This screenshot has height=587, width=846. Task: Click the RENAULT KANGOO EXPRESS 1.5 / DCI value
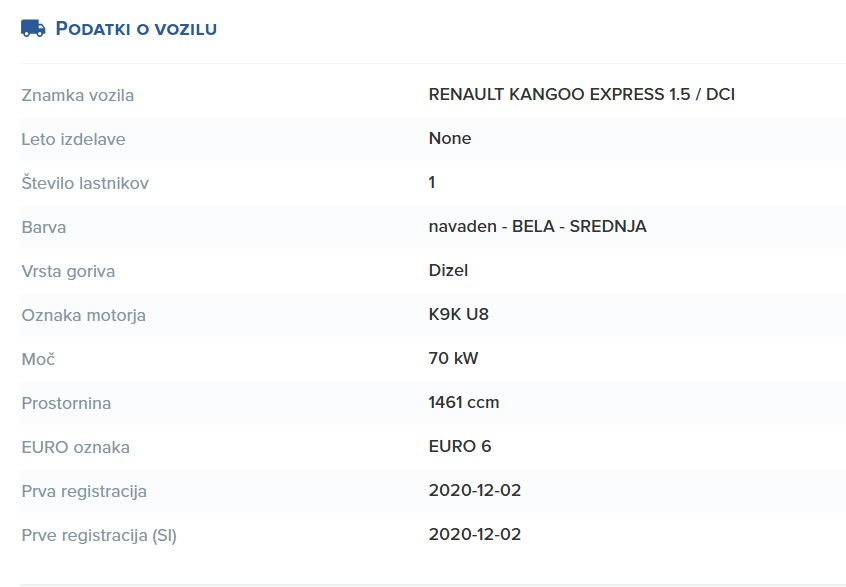click(588, 95)
